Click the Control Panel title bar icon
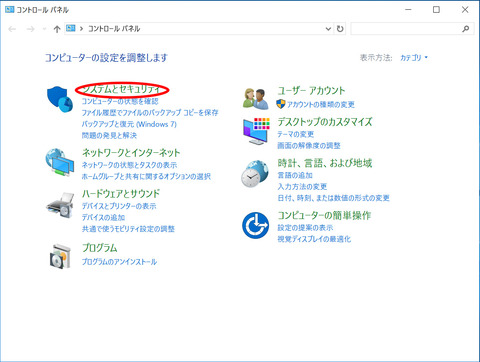This screenshot has width=480, height=362. click(x=10, y=9)
